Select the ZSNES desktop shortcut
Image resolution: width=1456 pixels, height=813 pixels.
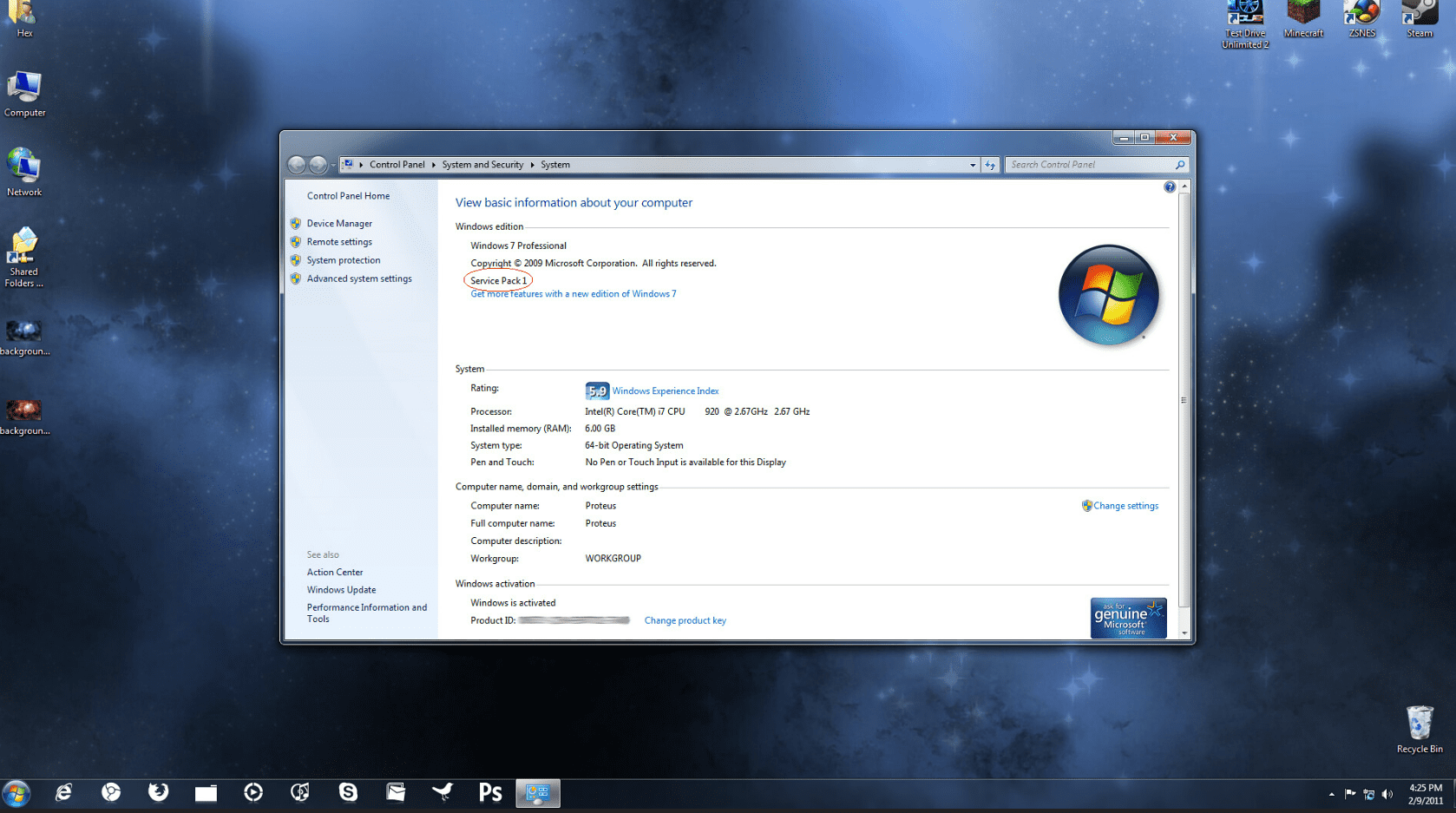1361,20
